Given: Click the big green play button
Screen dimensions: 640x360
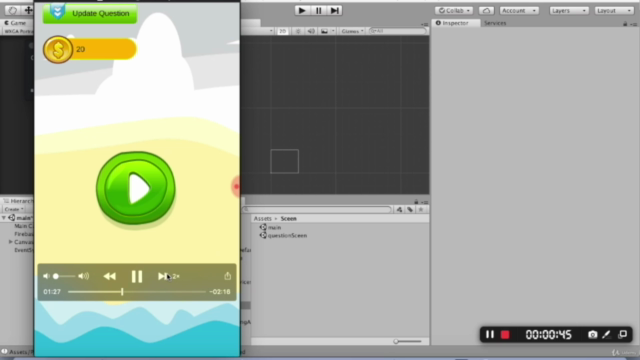Looking at the screenshot, I should click(136, 188).
